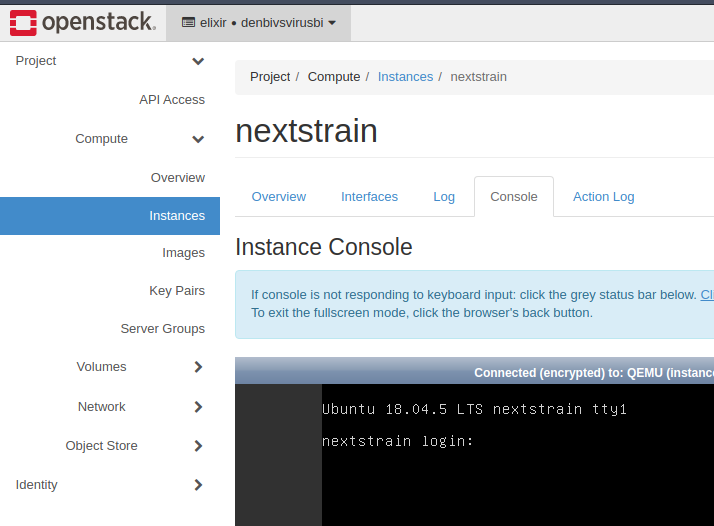Open the Log tab

(443, 197)
